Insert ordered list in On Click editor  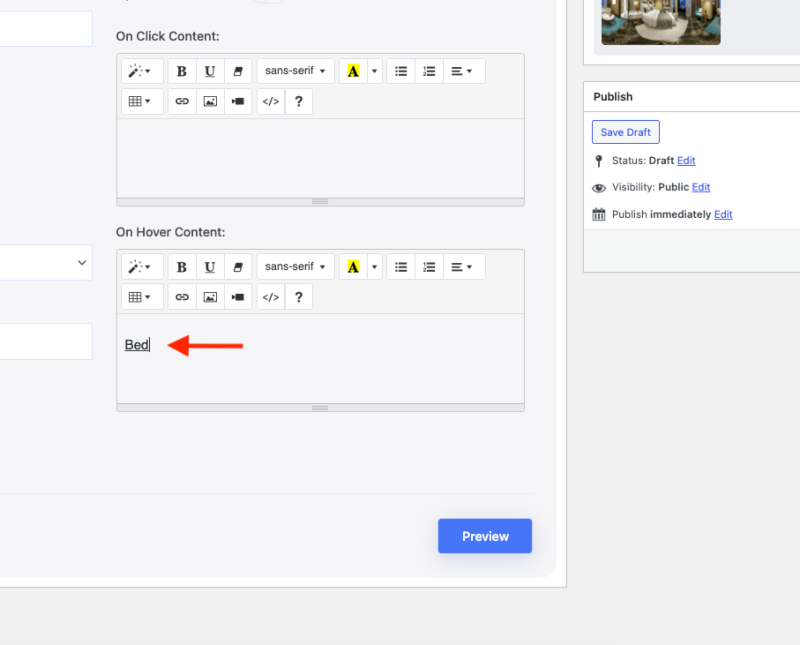point(429,71)
